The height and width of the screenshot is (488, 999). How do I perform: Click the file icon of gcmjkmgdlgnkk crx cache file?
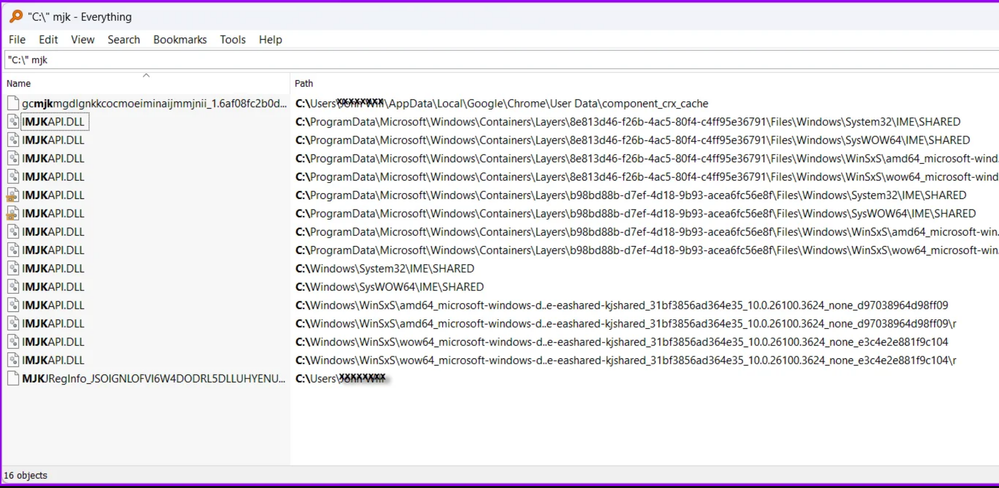(x=13, y=103)
